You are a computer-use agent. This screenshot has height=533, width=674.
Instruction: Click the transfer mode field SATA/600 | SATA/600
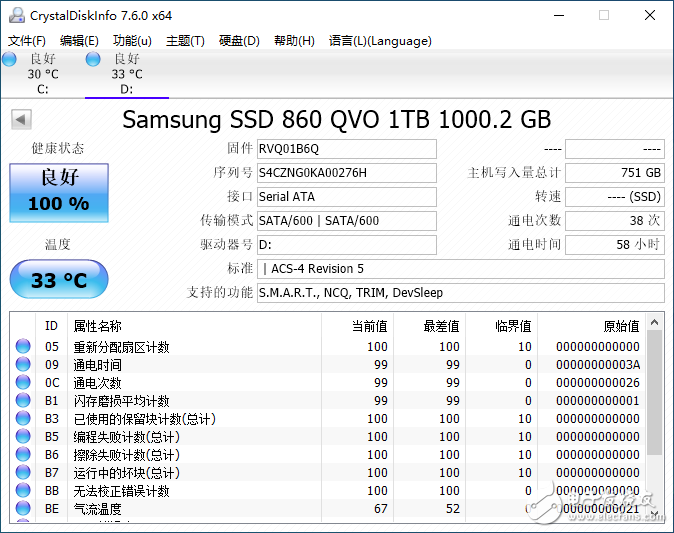coord(346,221)
